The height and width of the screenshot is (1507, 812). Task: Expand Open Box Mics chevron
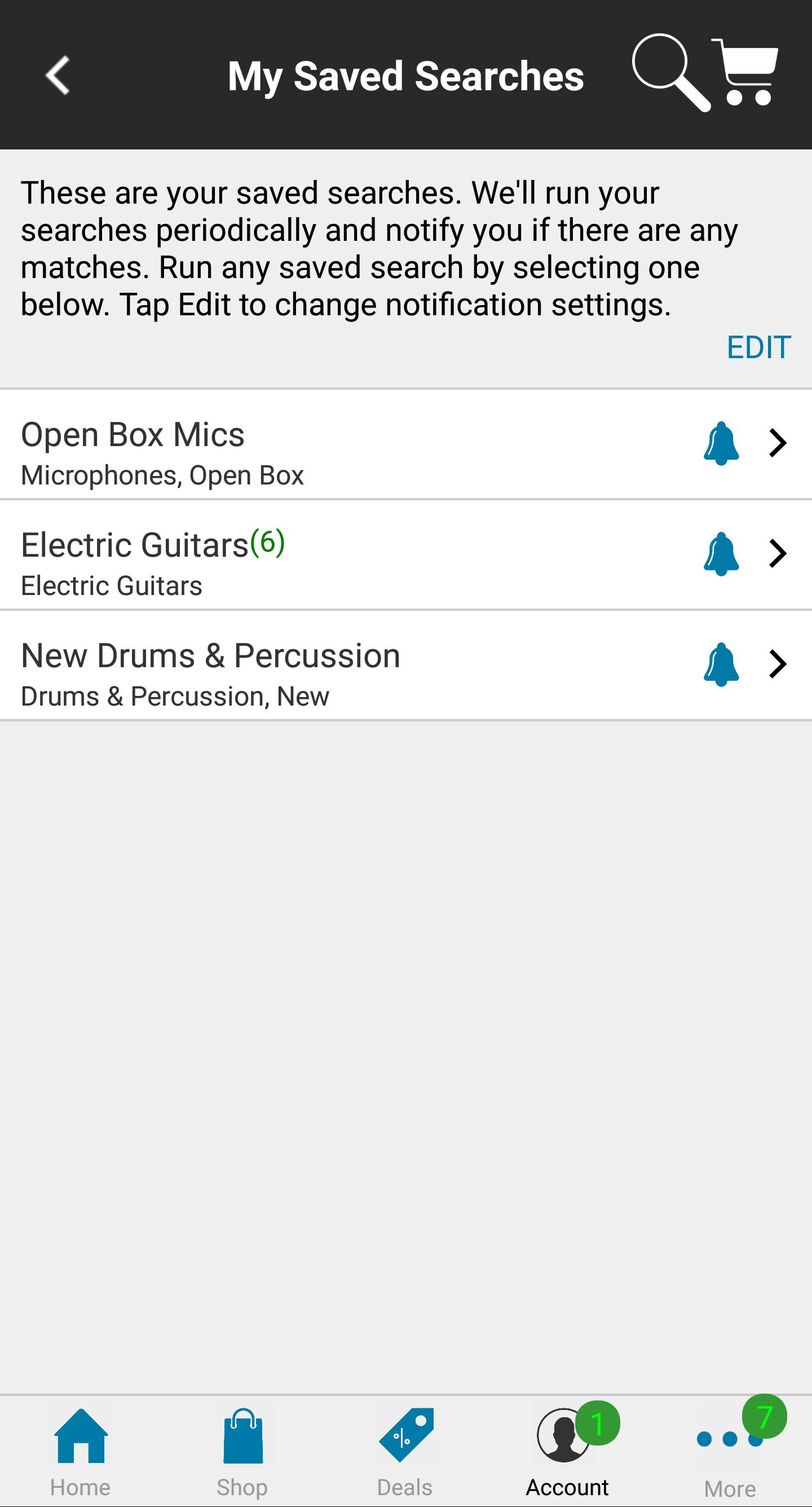(x=778, y=443)
